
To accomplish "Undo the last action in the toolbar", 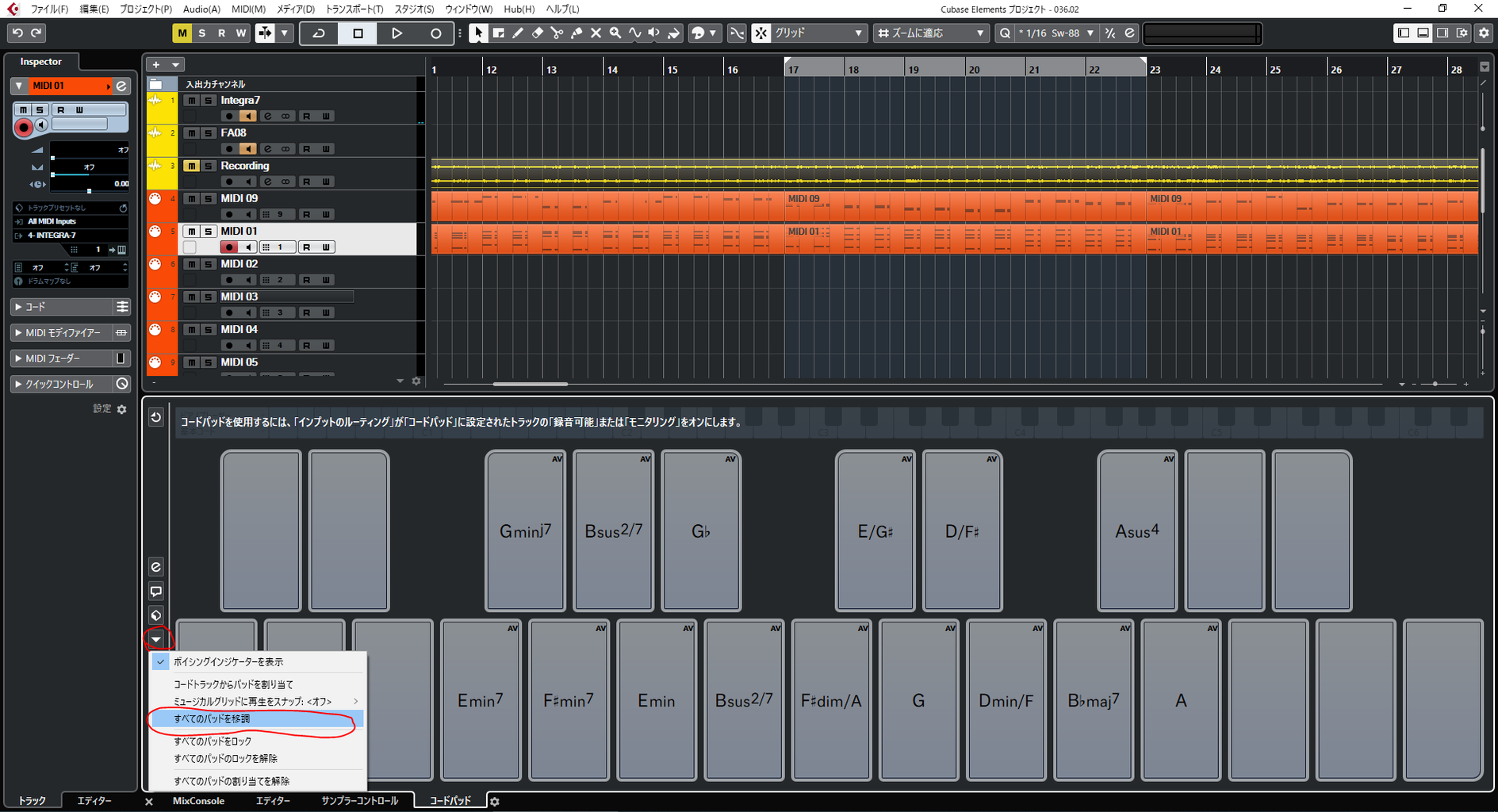I will (x=17, y=33).
